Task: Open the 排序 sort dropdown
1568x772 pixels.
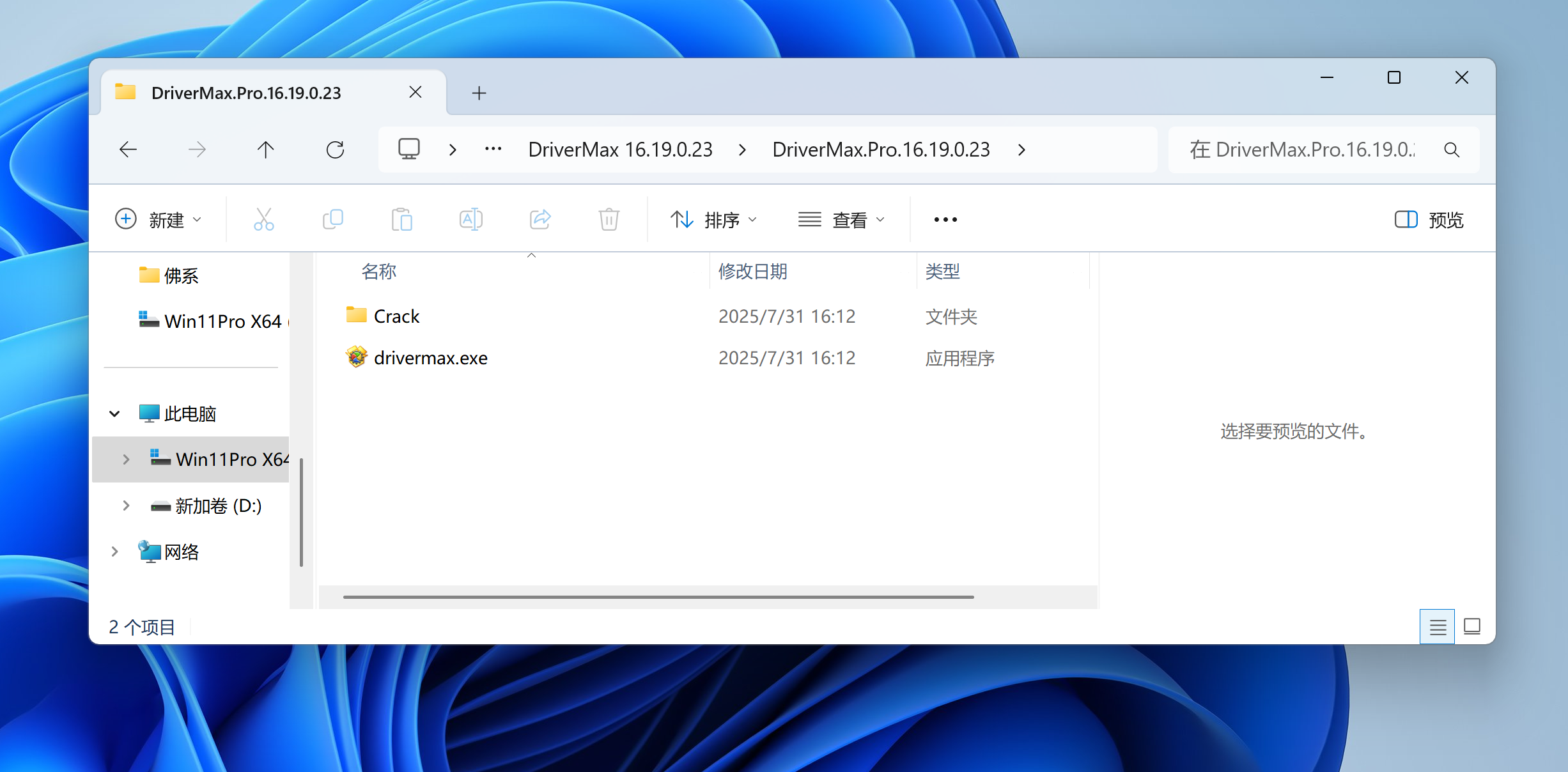Action: tap(714, 220)
